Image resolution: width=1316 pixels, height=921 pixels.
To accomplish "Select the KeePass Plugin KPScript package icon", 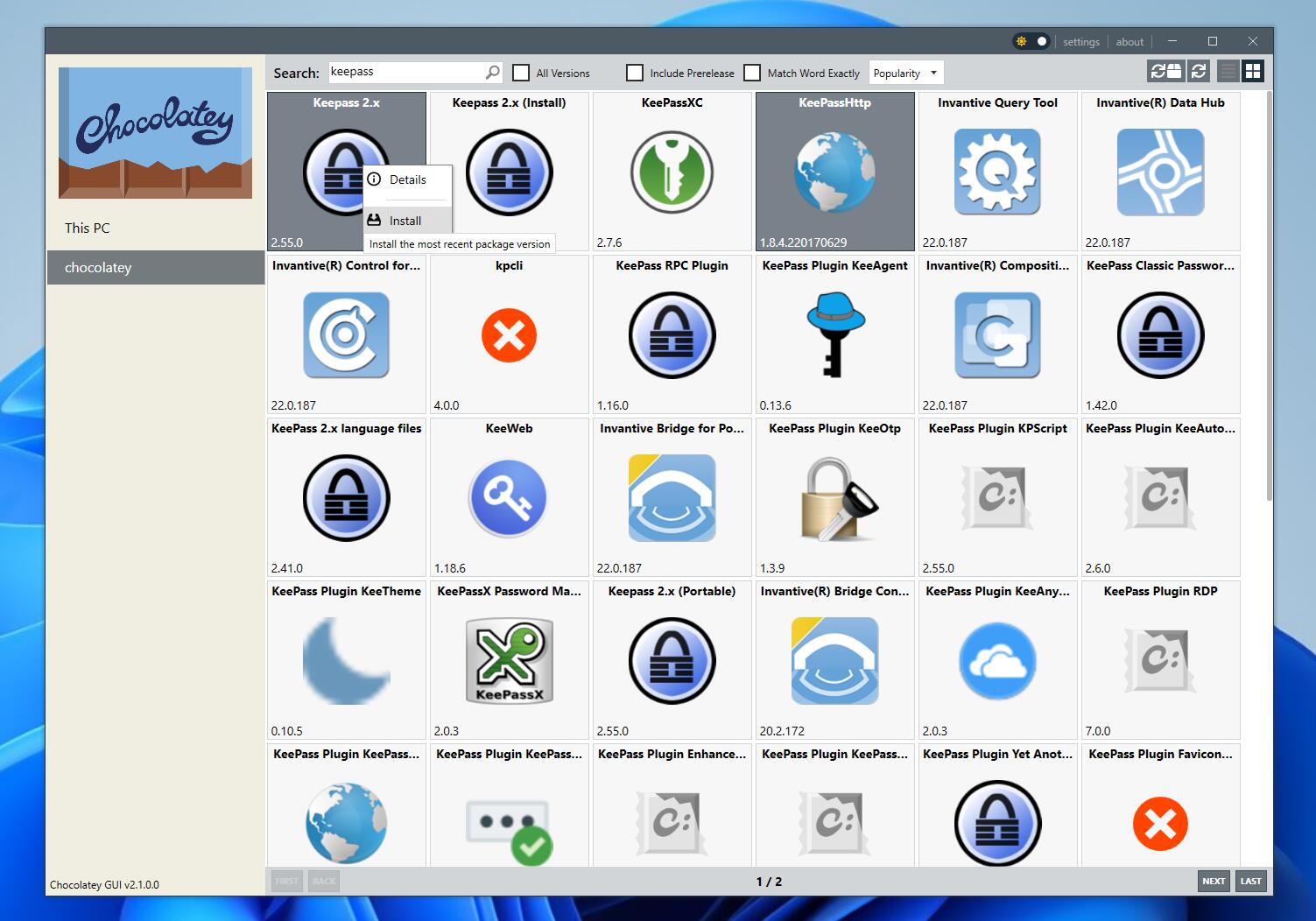I will point(997,497).
